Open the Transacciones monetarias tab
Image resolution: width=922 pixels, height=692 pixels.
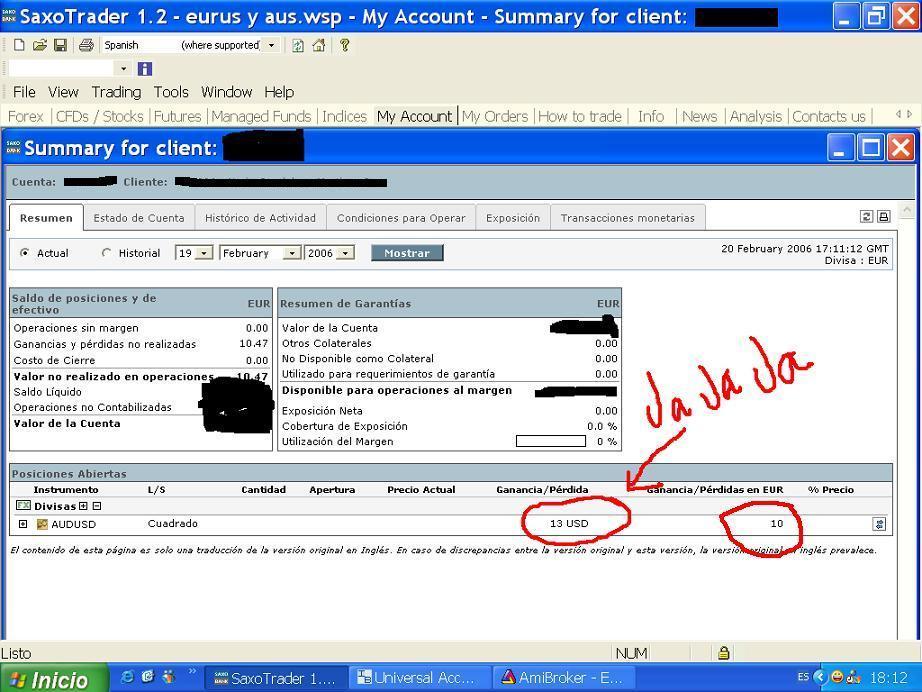(x=627, y=218)
